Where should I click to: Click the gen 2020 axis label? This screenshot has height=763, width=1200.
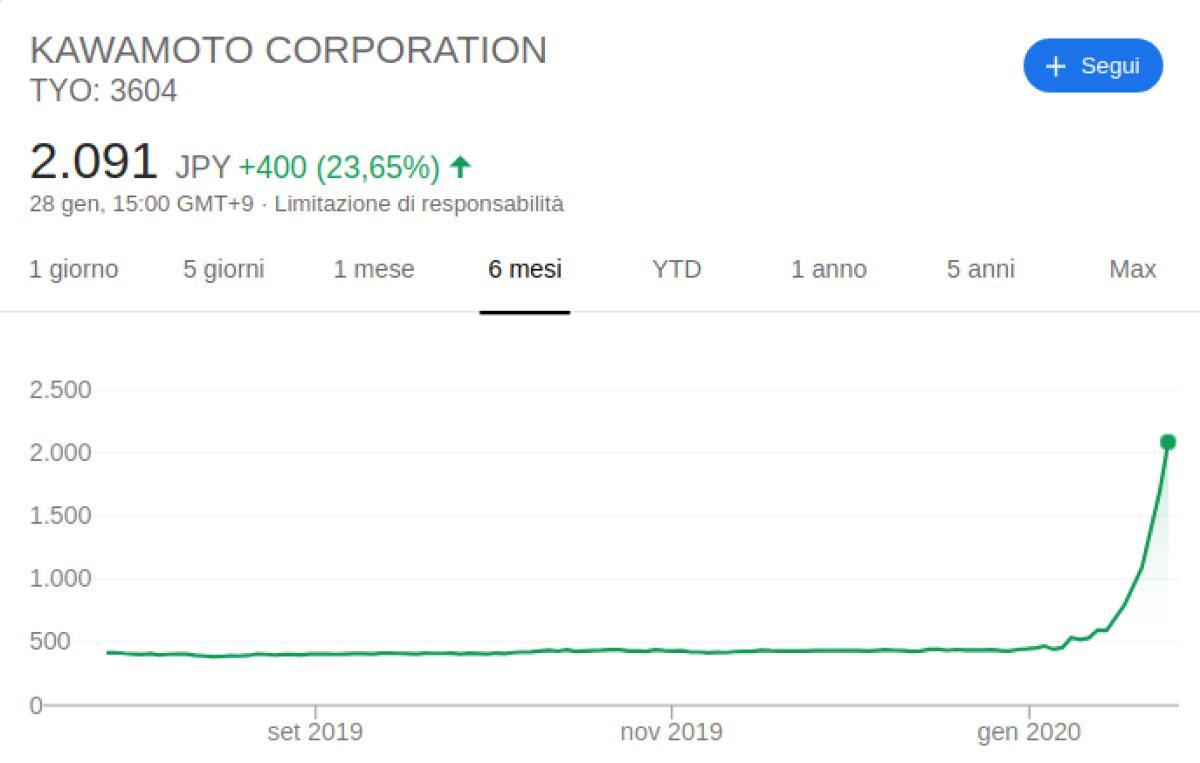coord(1029,733)
